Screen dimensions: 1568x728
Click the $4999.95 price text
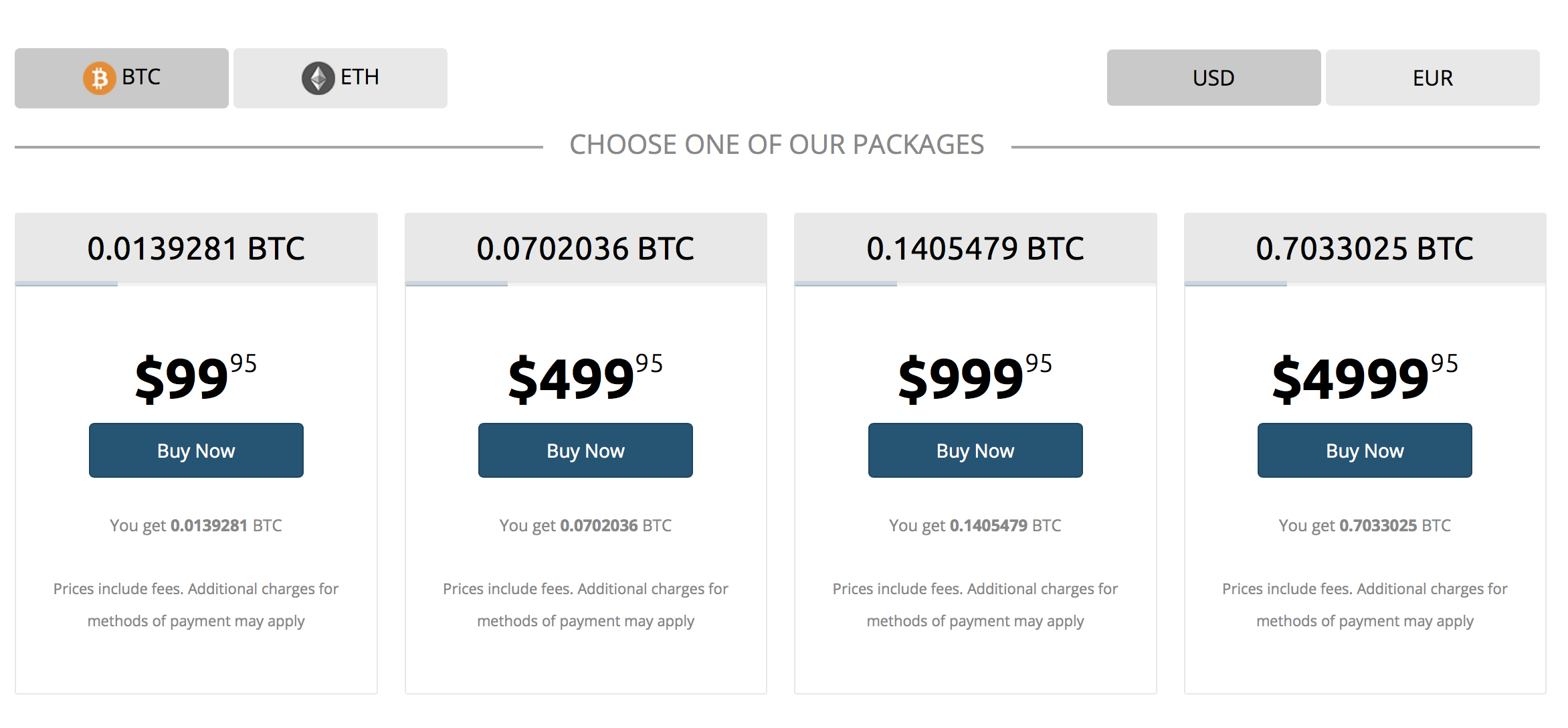(1365, 378)
